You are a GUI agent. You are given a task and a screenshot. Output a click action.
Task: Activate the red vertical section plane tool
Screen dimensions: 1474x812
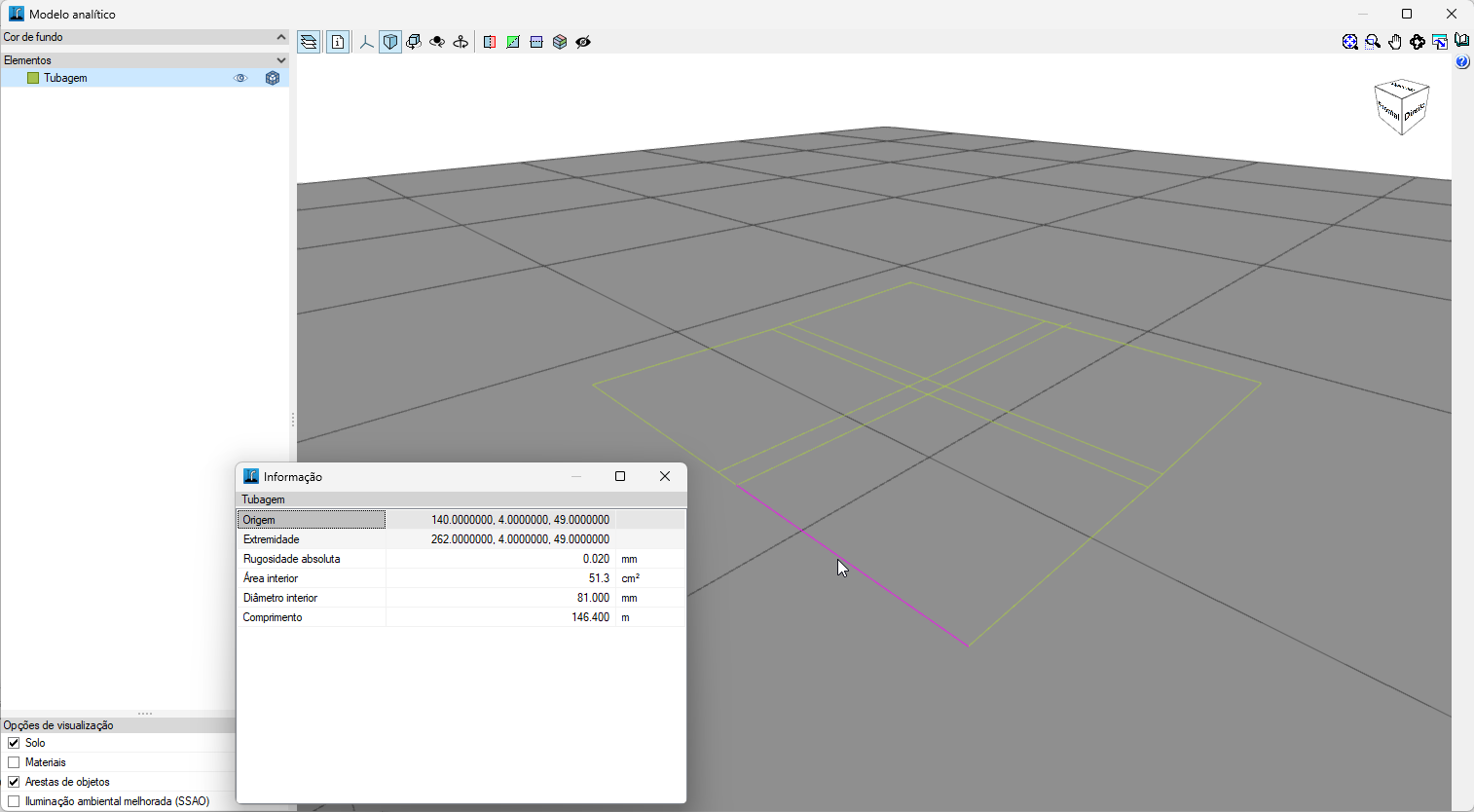tap(490, 42)
